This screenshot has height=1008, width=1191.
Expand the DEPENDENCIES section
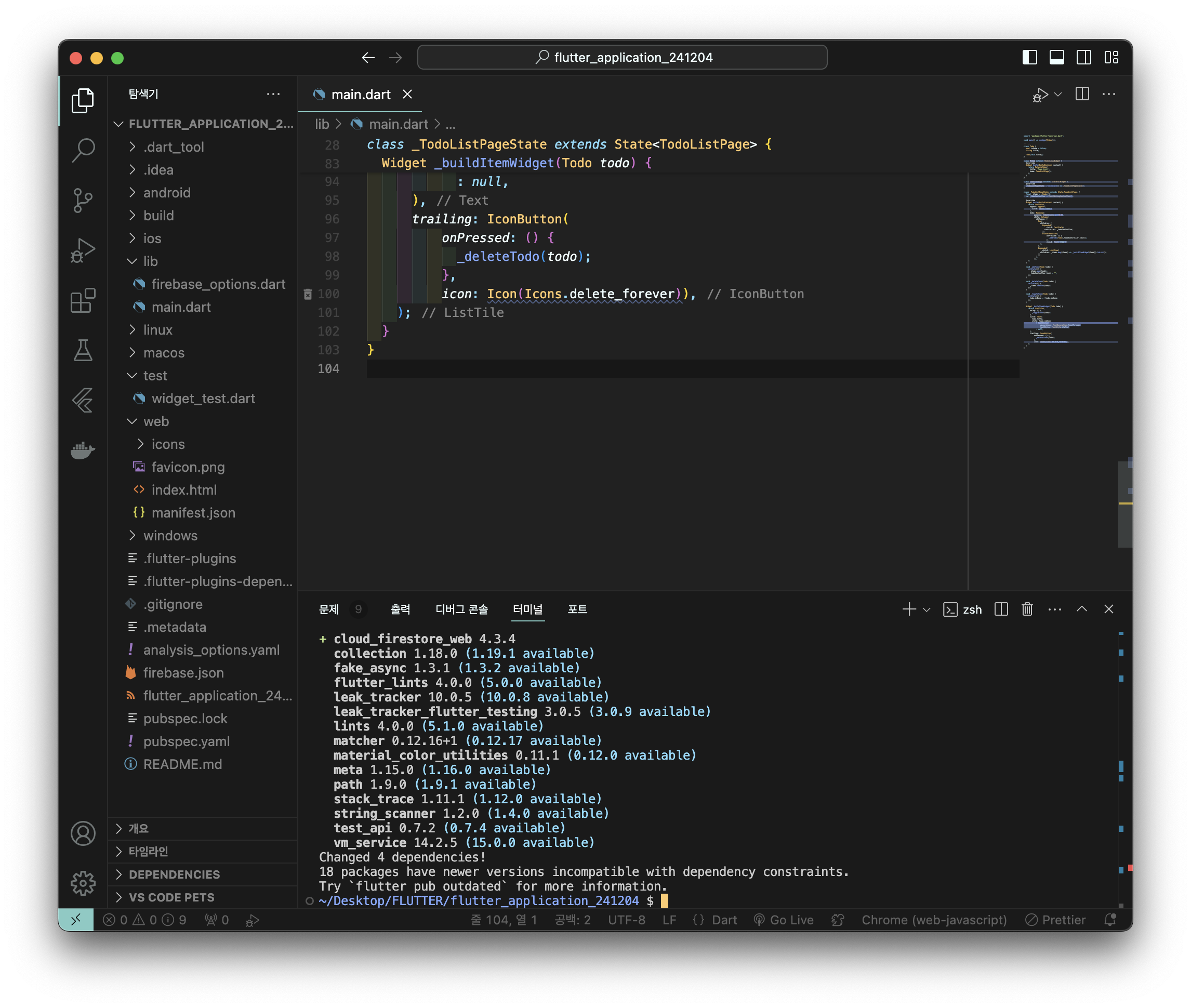pyautogui.click(x=174, y=874)
